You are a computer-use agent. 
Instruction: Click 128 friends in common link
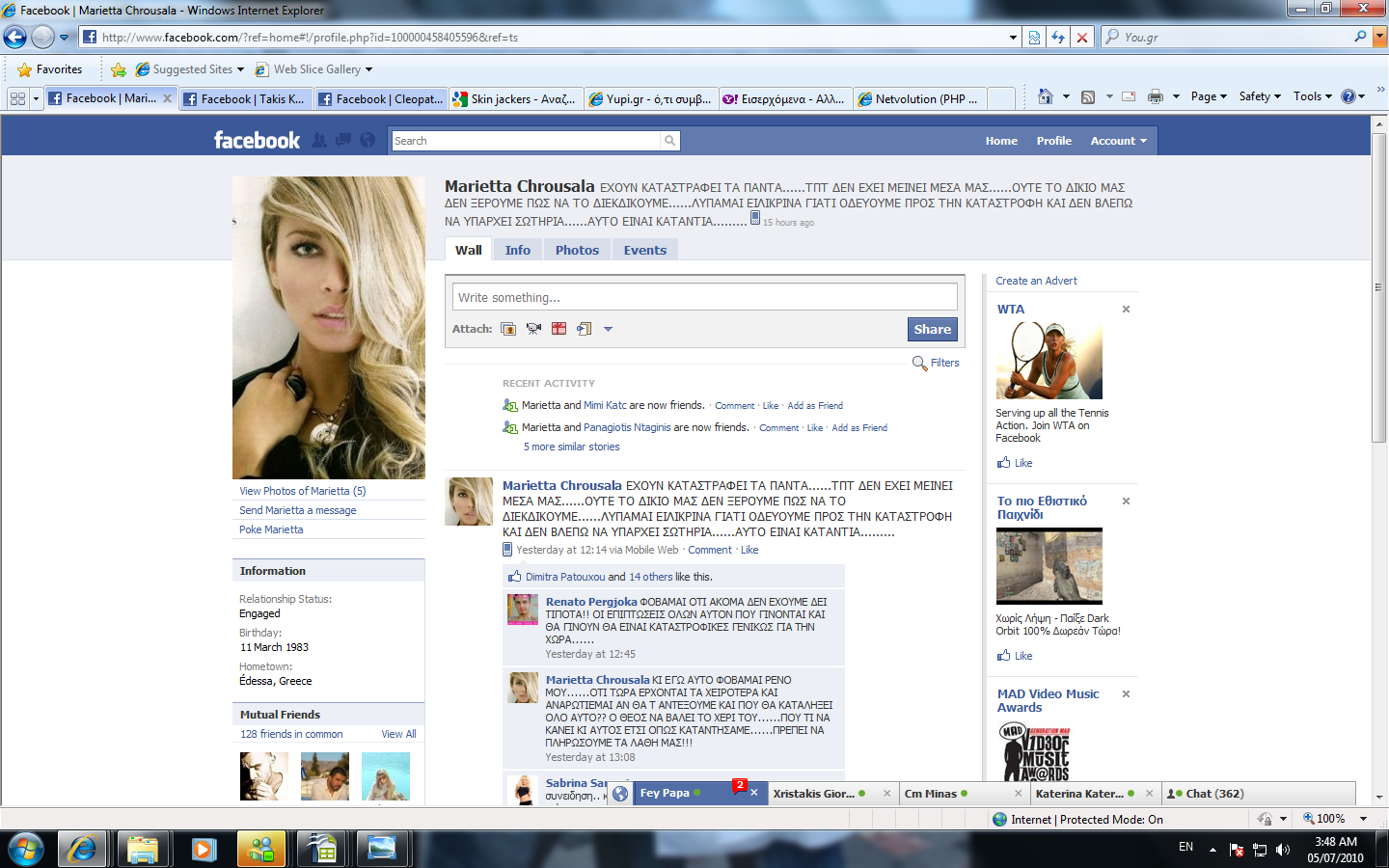tap(291, 734)
